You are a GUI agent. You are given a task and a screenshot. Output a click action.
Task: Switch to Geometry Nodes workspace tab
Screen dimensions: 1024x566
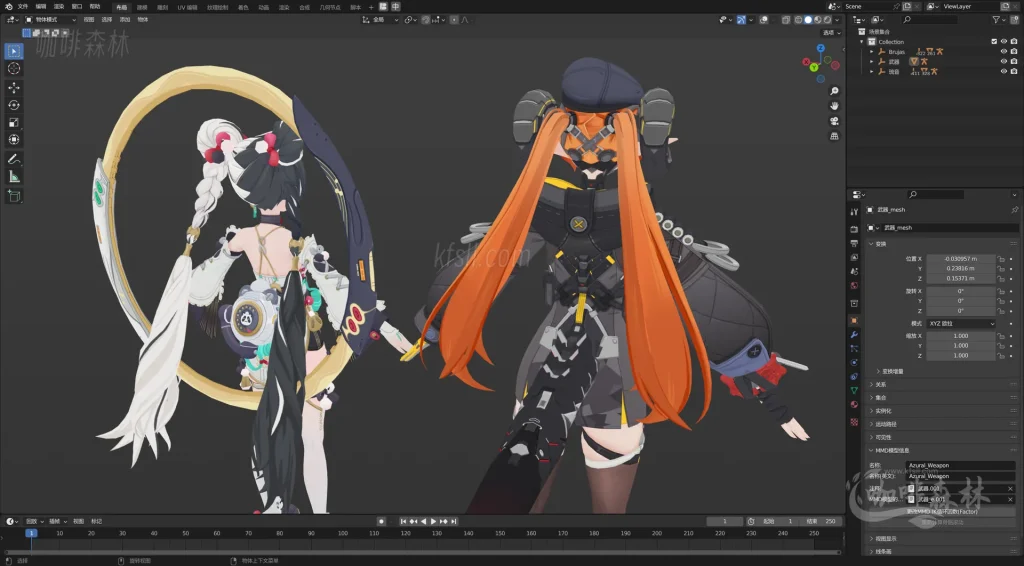(x=329, y=7)
